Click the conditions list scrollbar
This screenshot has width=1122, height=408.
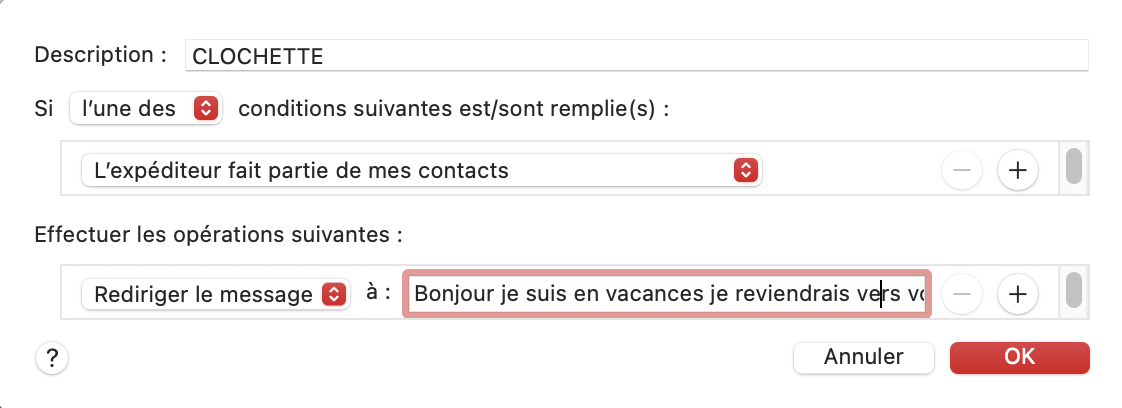1073,166
